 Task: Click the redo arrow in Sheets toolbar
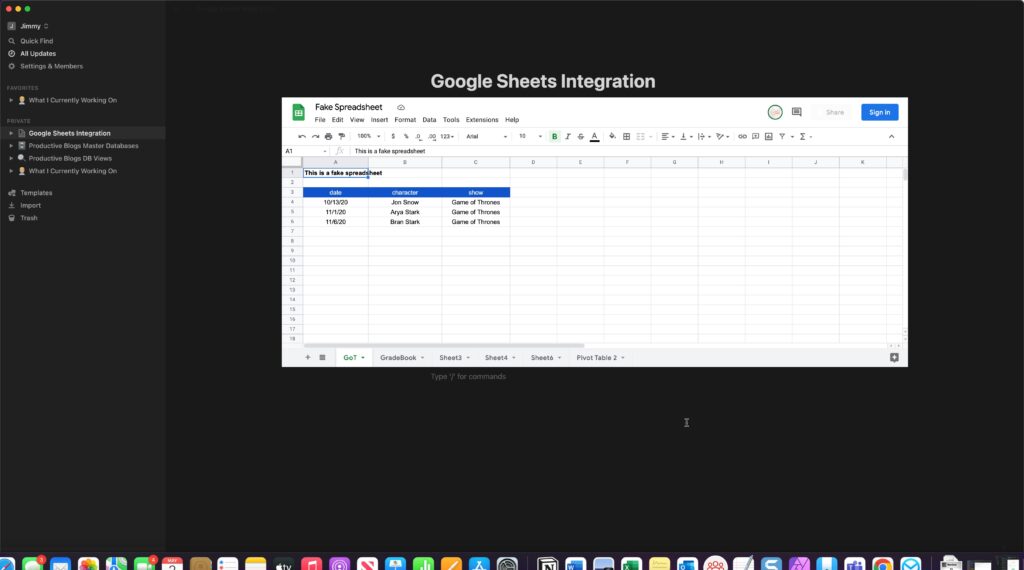tap(315, 136)
